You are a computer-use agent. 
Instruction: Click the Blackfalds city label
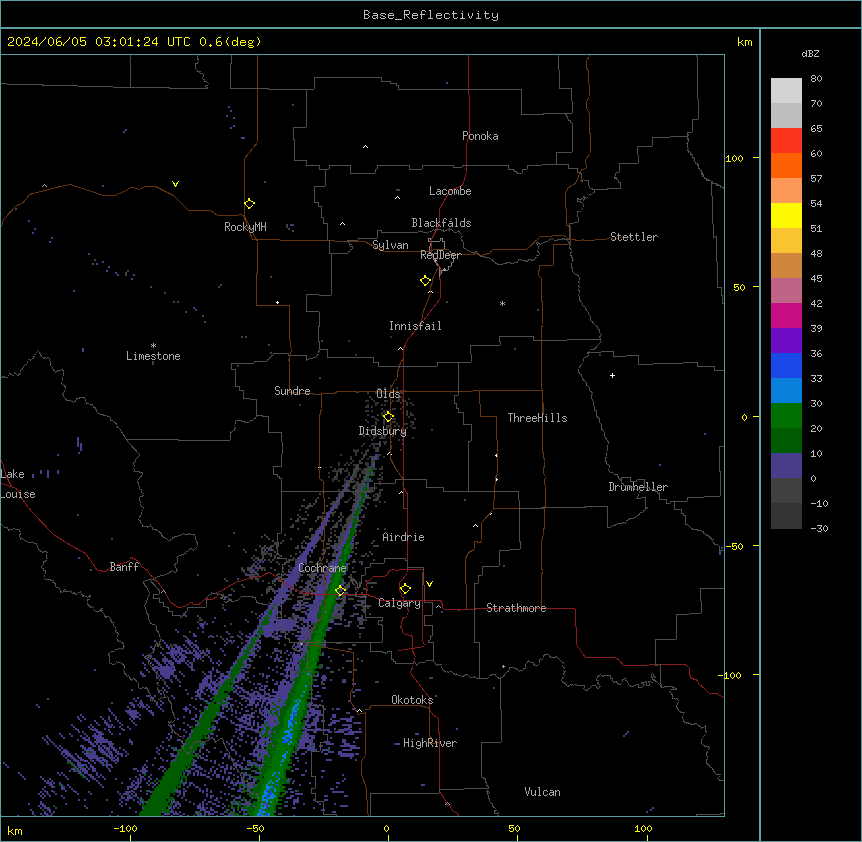pyautogui.click(x=441, y=223)
